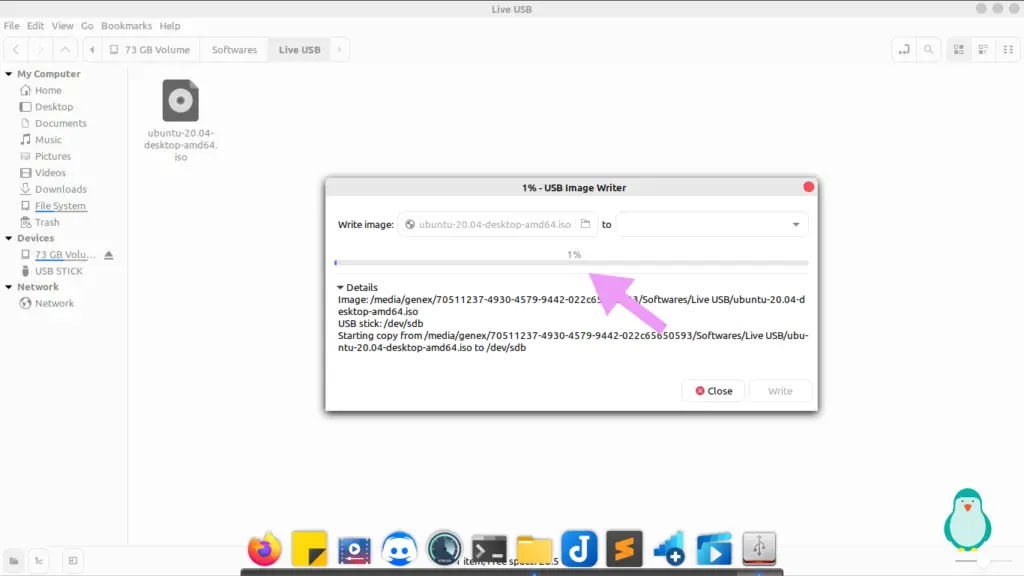Select the Live USB path bar button
Viewport: 1024px width, 576px height.
[x=300, y=50]
